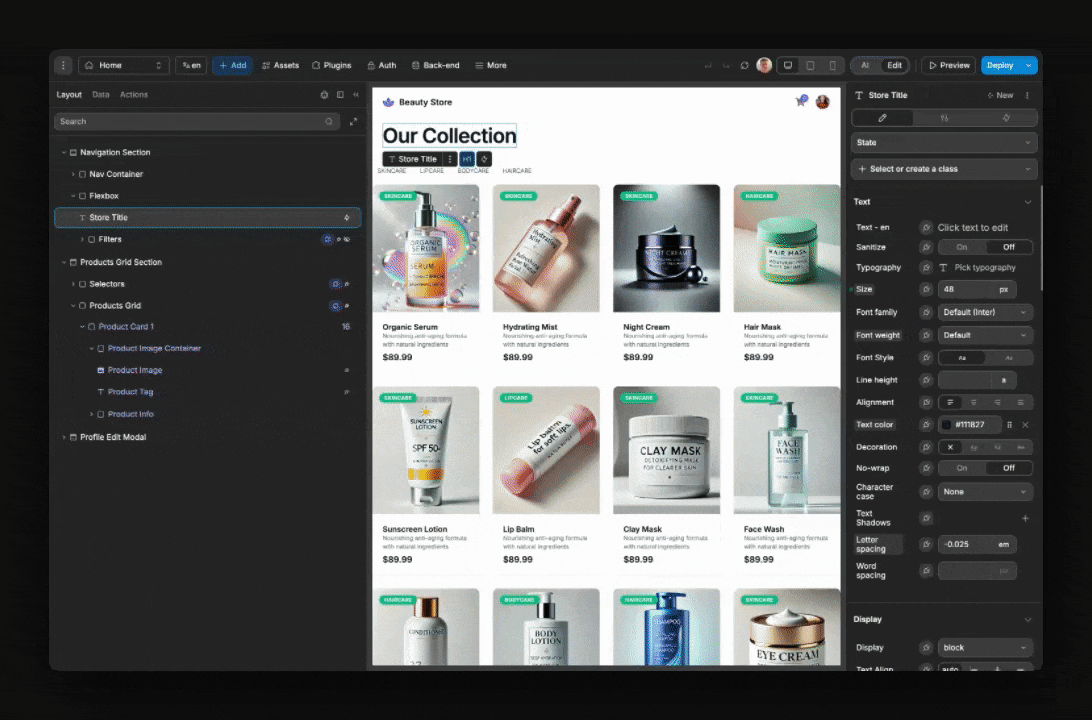The image size is (1092, 720).
Task: Click the Preview button
Action: tap(948, 65)
